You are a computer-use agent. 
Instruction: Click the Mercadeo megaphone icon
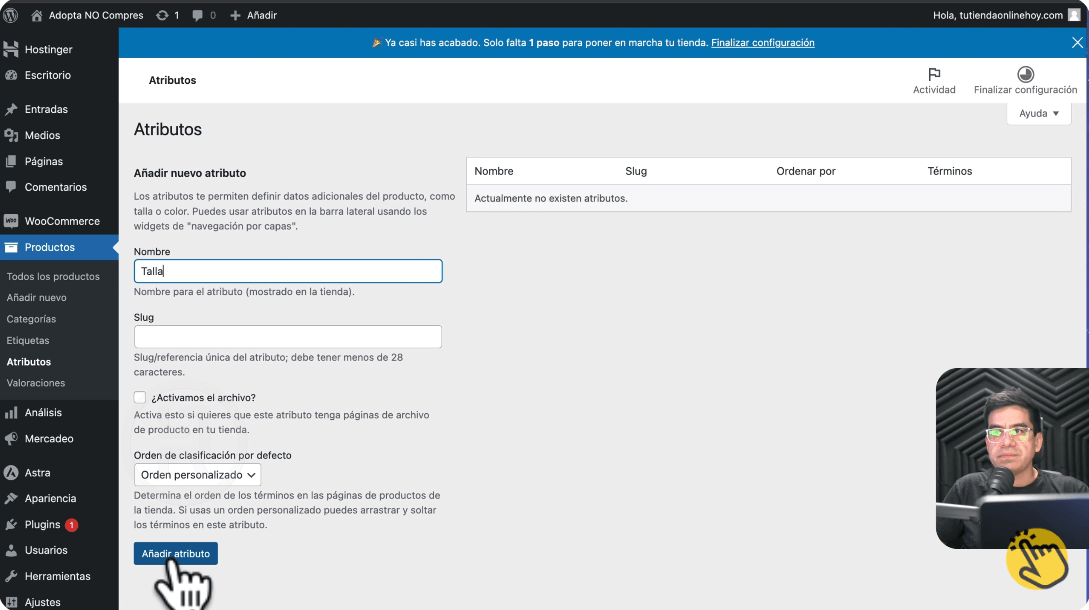(11, 438)
